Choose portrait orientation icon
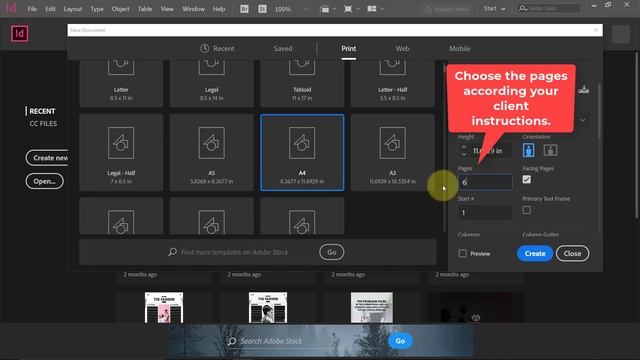This screenshot has width=640, height=360. point(529,150)
